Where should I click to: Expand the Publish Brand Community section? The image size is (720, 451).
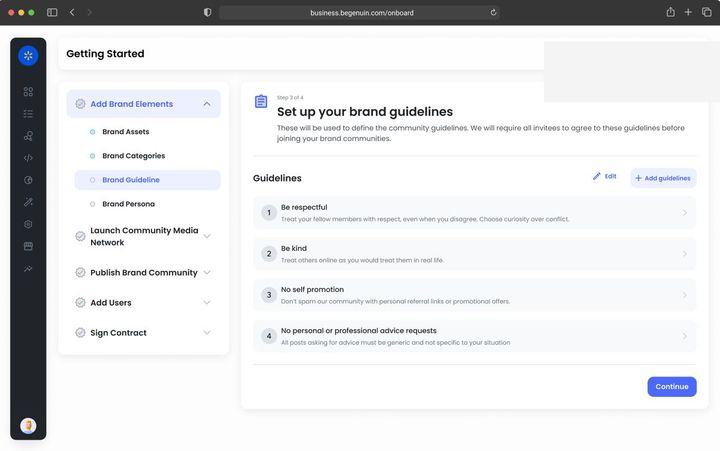[207, 272]
